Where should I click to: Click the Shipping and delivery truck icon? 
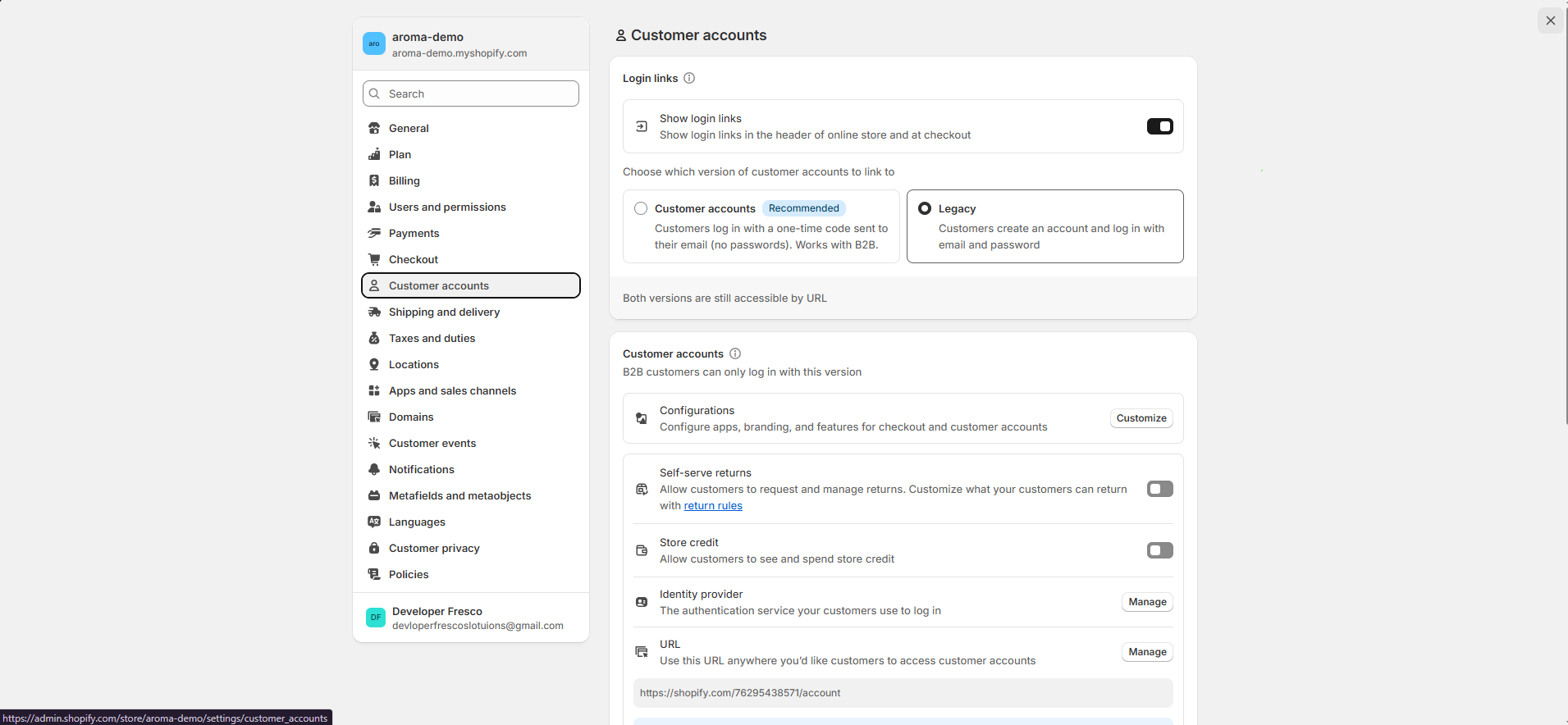click(374, 312)
